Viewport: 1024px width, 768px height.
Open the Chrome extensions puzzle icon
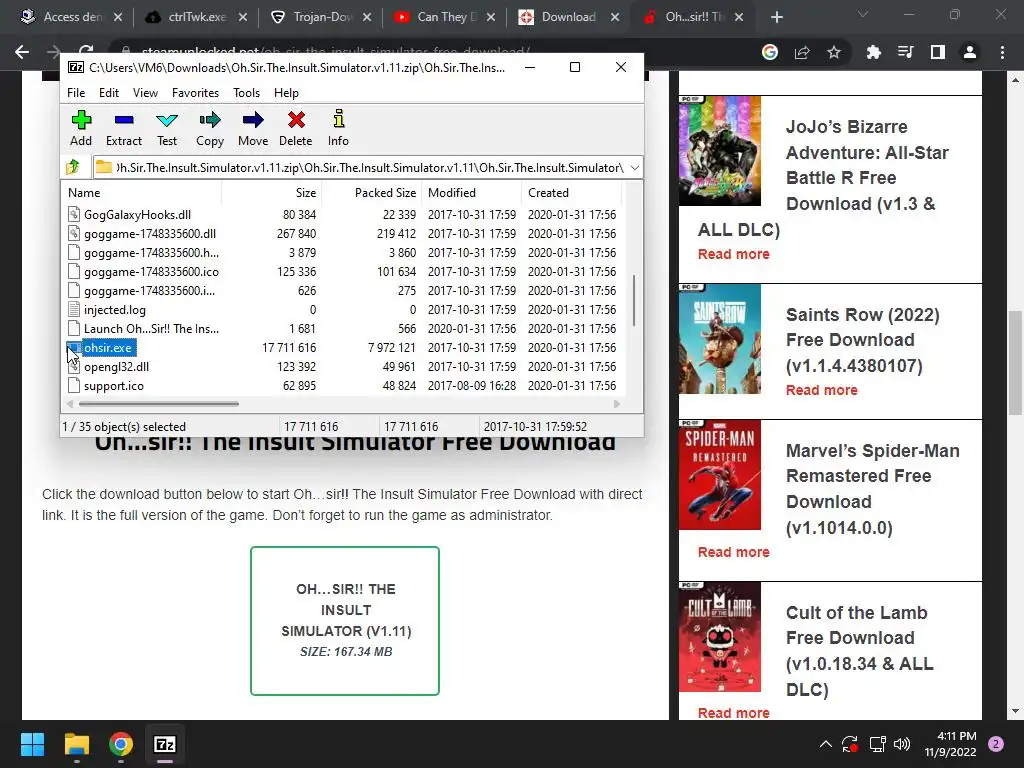[x=873, y=52]
